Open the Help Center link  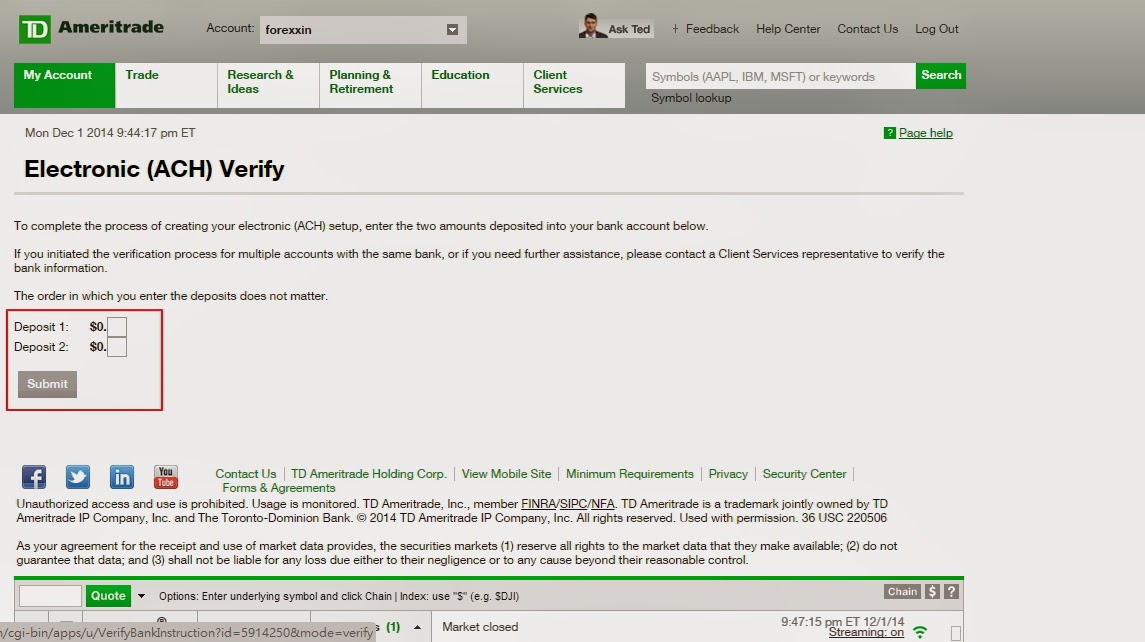(x=788, y=28)
